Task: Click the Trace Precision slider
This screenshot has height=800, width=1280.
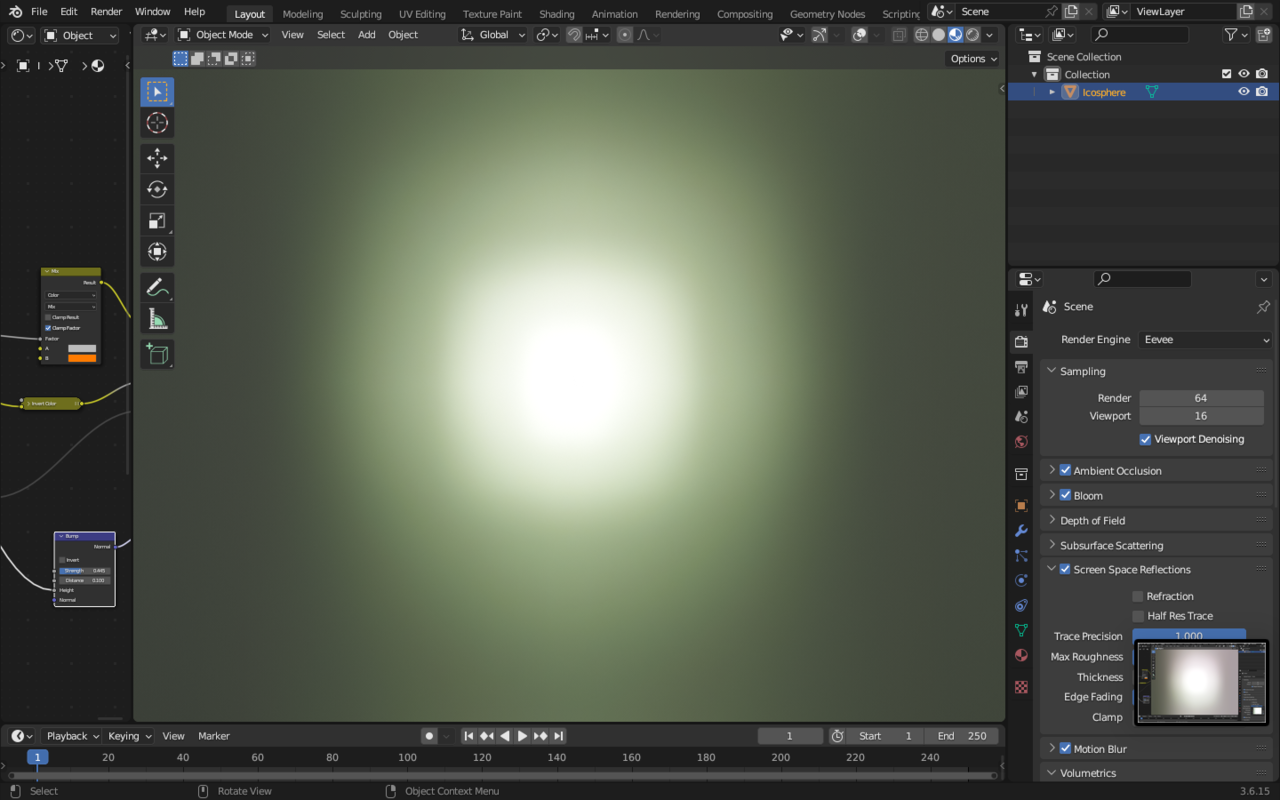Action: coord(1189,635)
